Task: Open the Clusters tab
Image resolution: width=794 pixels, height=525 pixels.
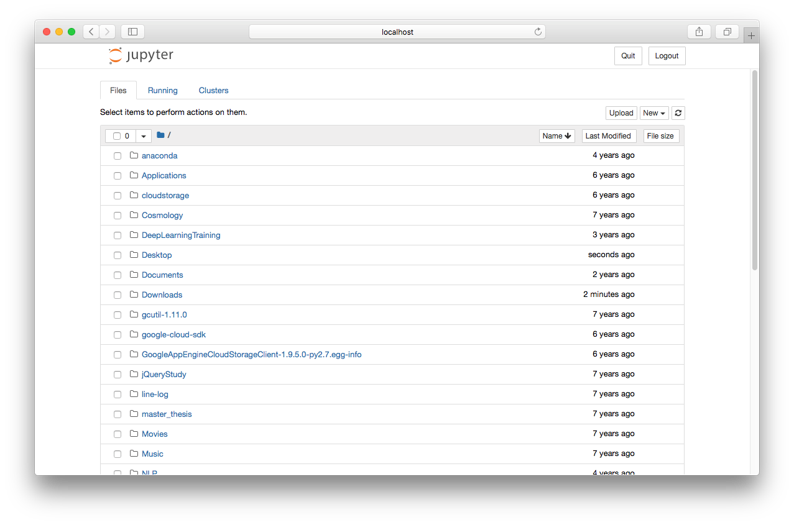Action: [213, 90]
